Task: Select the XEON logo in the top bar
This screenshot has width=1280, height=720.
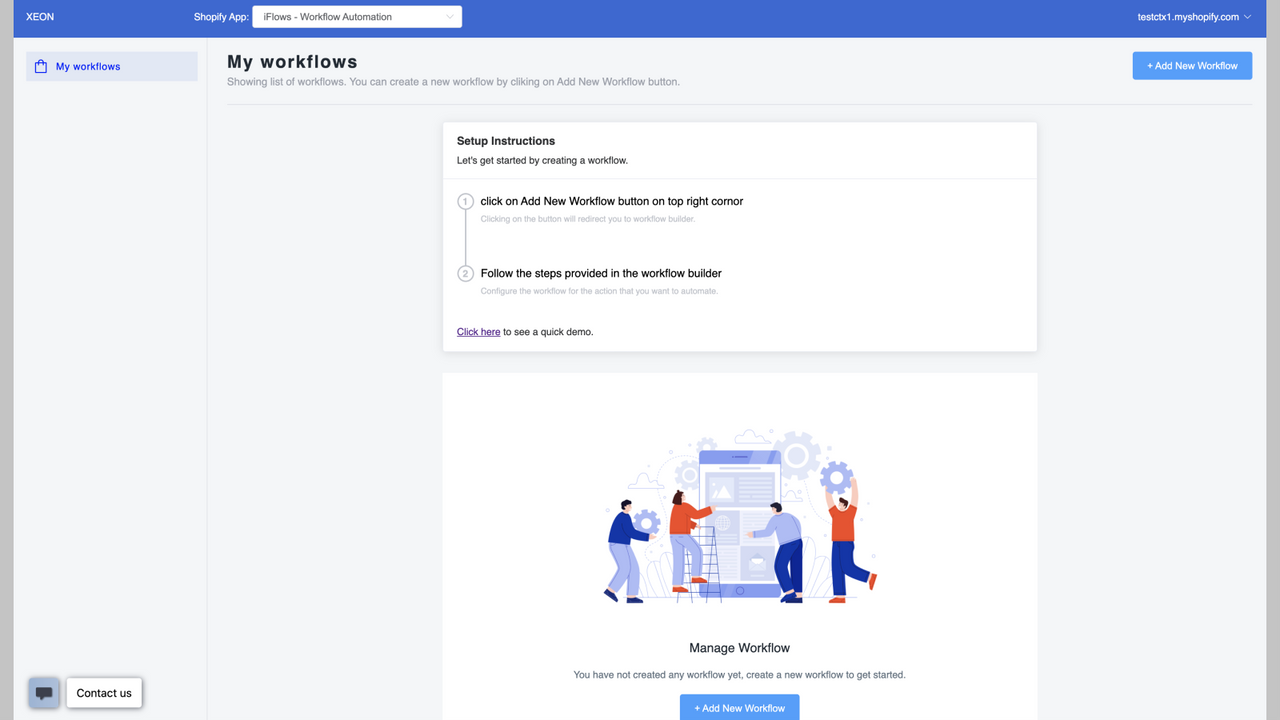Action: coord(39,16)
